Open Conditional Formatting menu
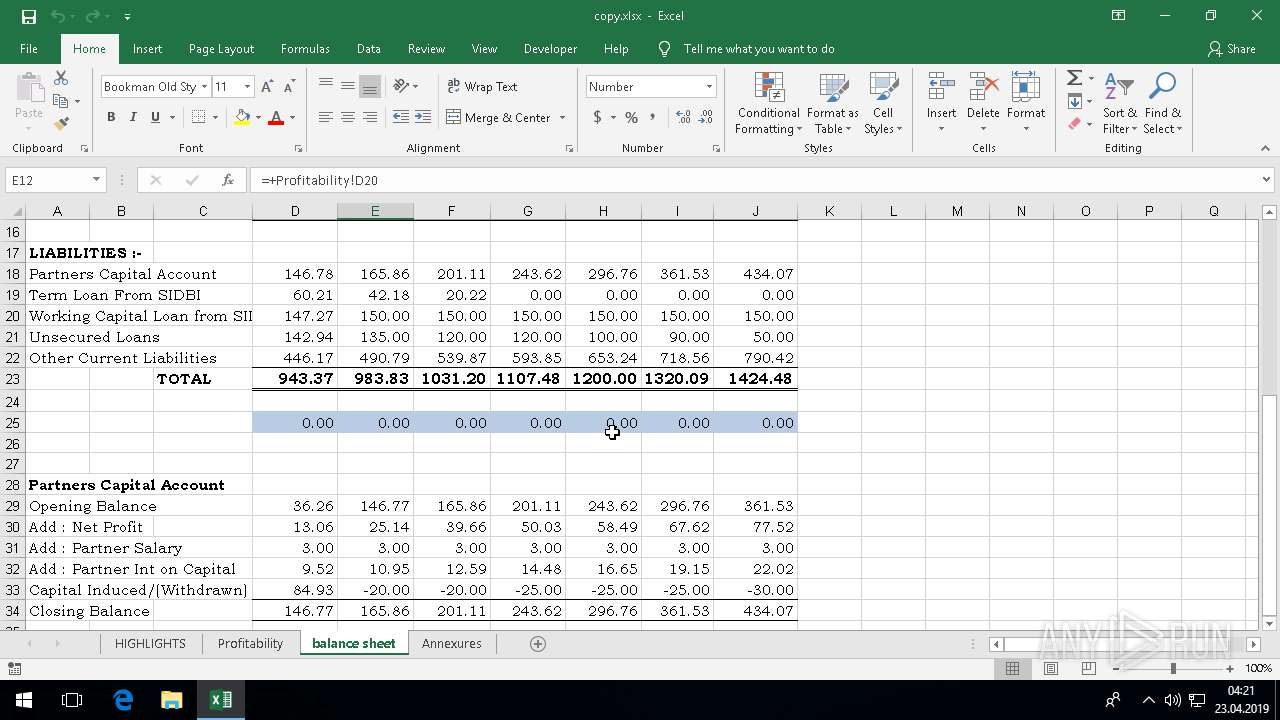The image size is (1280, 720). (768, 103)
